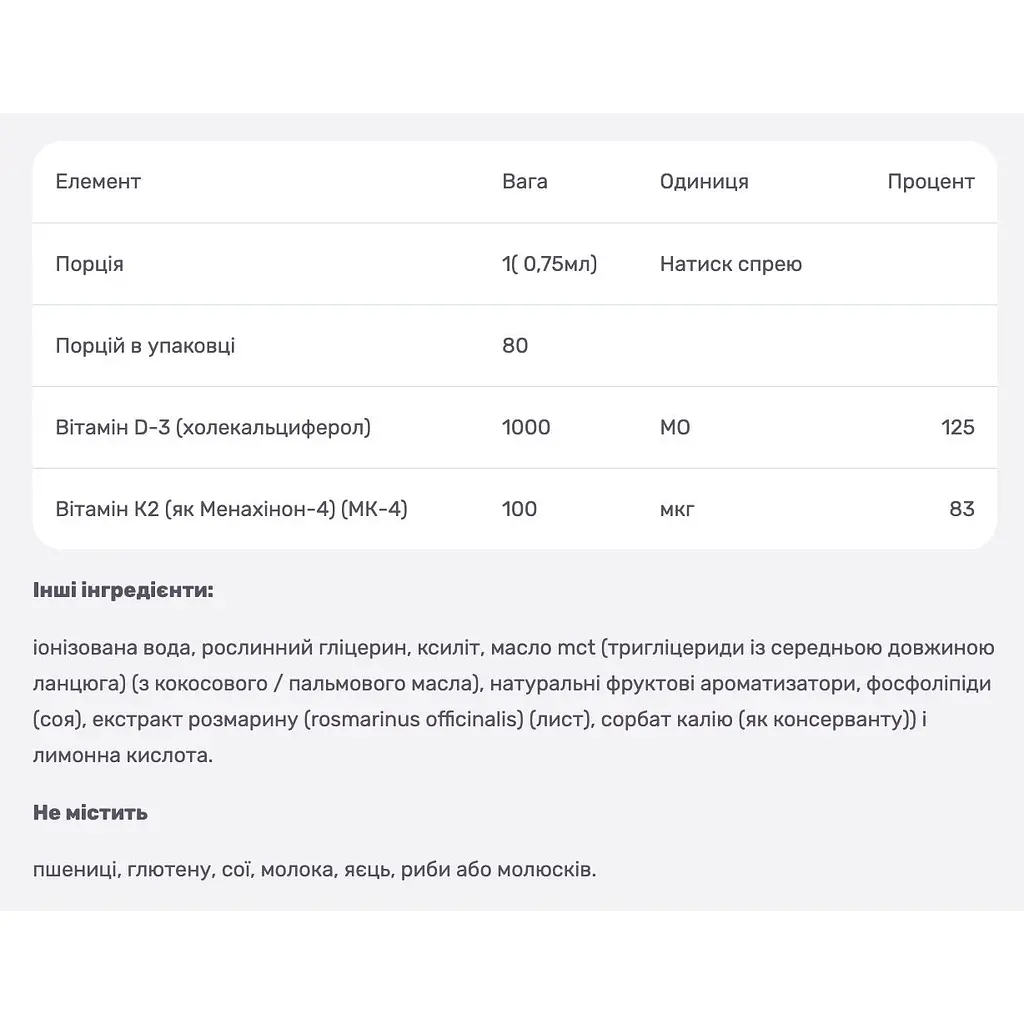Click the МО unit cell
This screenshot has height=1024, width=1024.
coord(675,427)
